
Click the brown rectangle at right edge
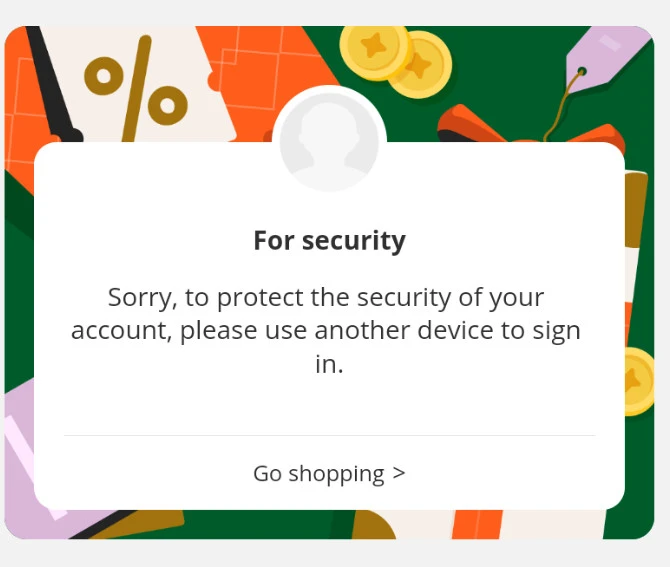pos(636,209)
